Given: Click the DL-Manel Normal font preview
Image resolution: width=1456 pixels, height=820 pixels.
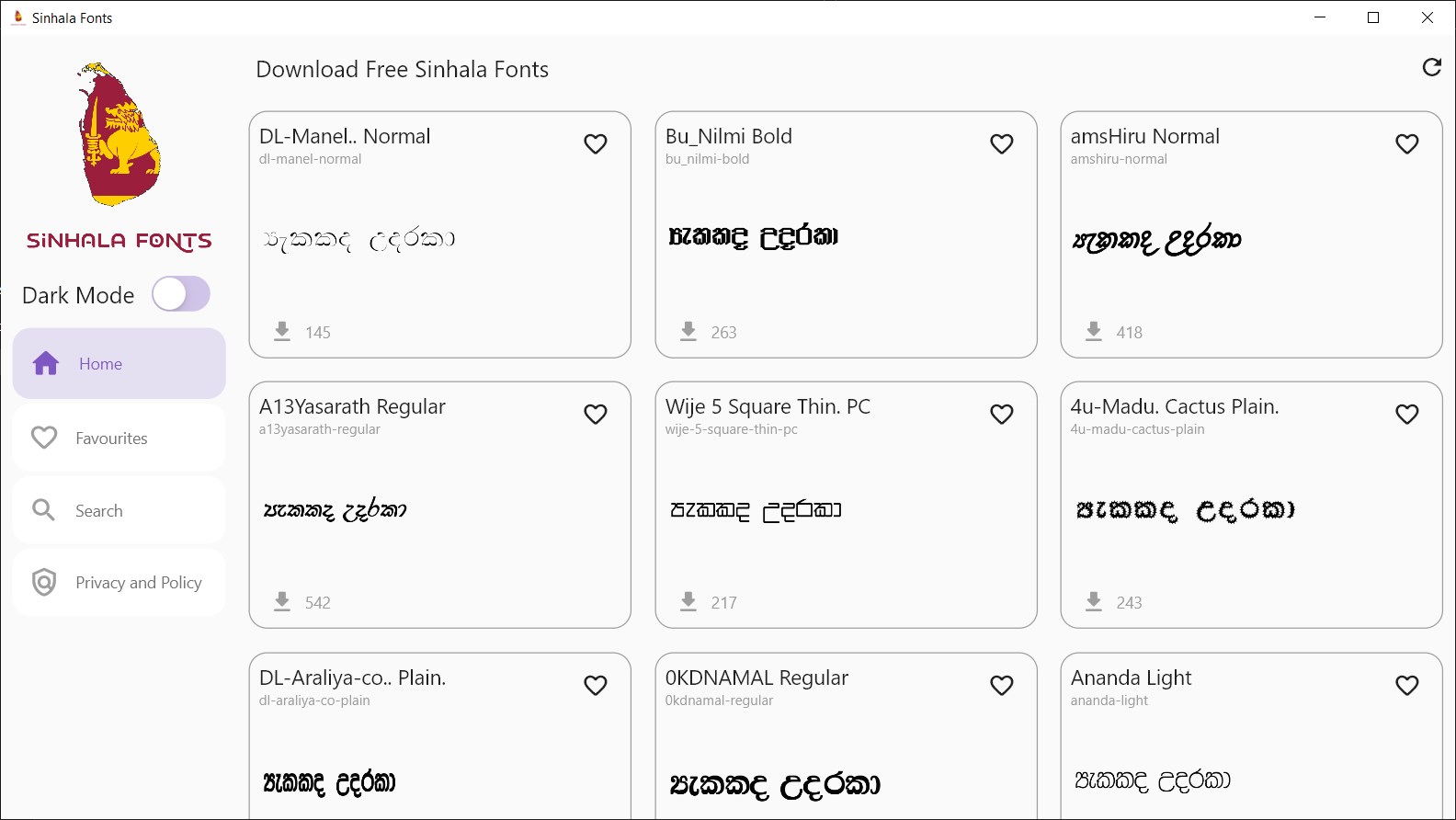Looking at the screenshot, I should coord(359,240).
